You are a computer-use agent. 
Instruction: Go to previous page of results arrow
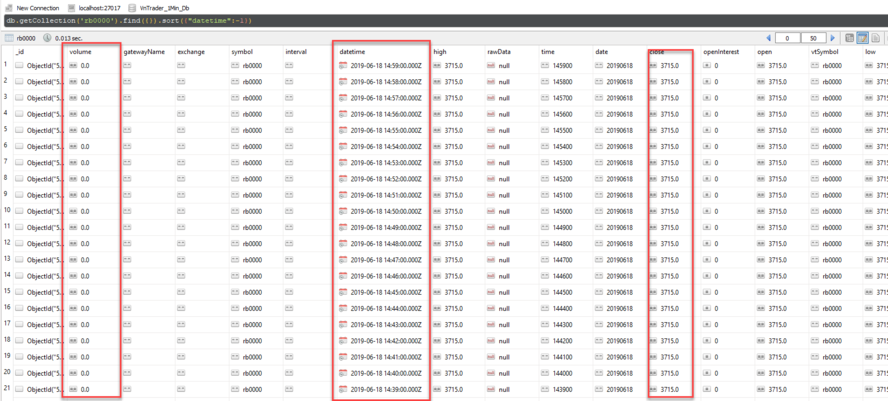point(769,38)
